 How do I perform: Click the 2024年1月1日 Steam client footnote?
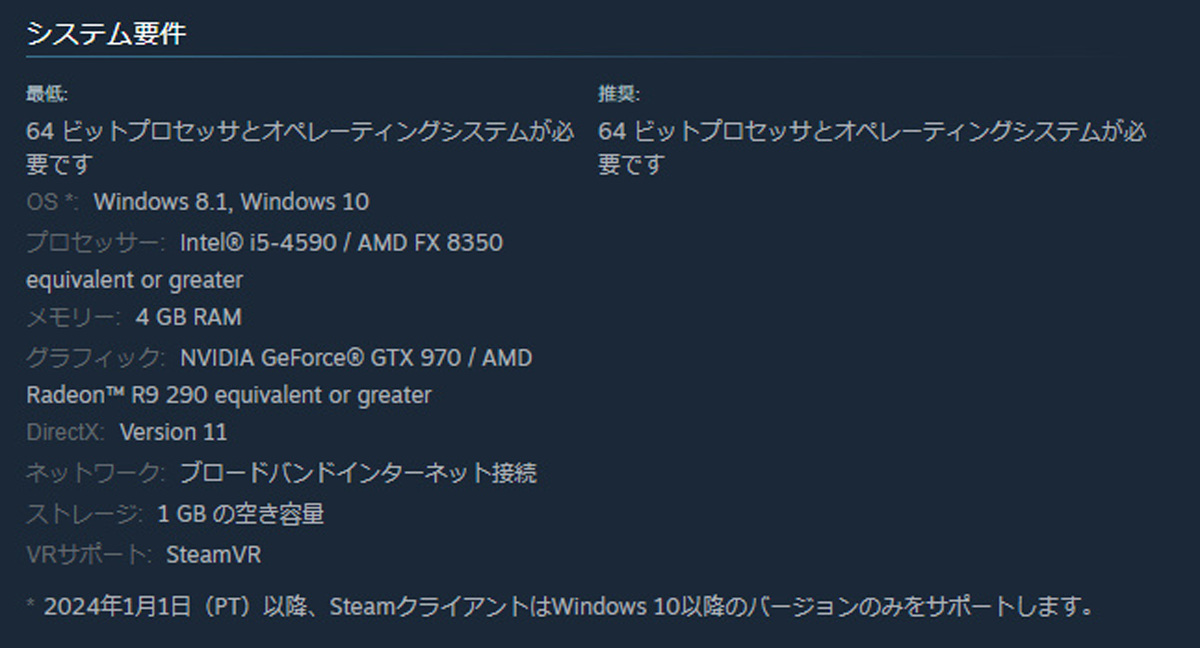tap(559, 606)
